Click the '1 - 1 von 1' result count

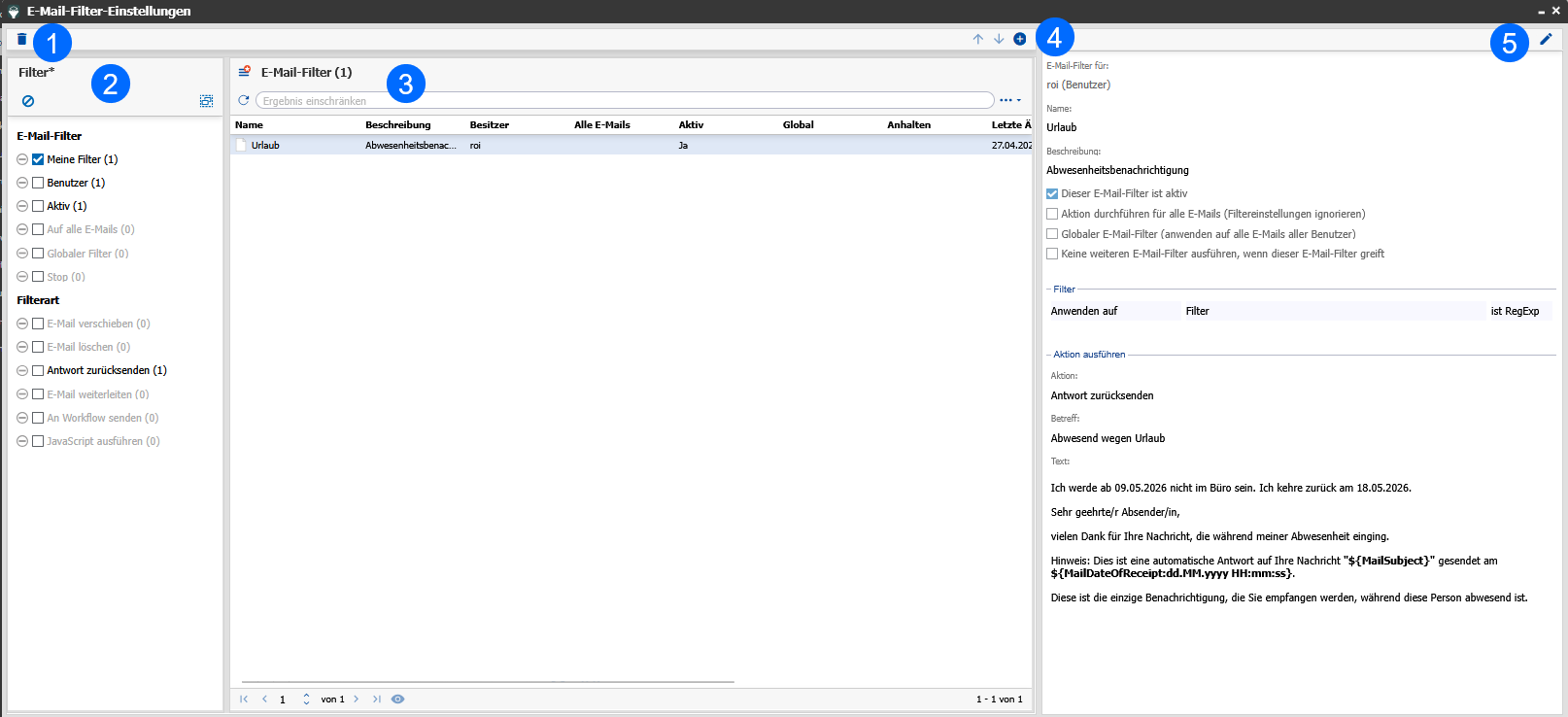click(1000, 699)
